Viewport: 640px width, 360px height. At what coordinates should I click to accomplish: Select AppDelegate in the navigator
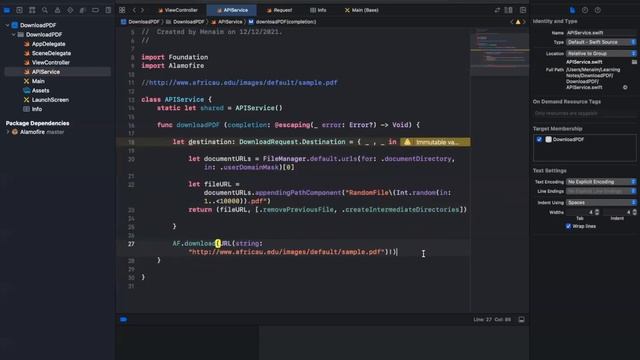[x=49, y=44]
